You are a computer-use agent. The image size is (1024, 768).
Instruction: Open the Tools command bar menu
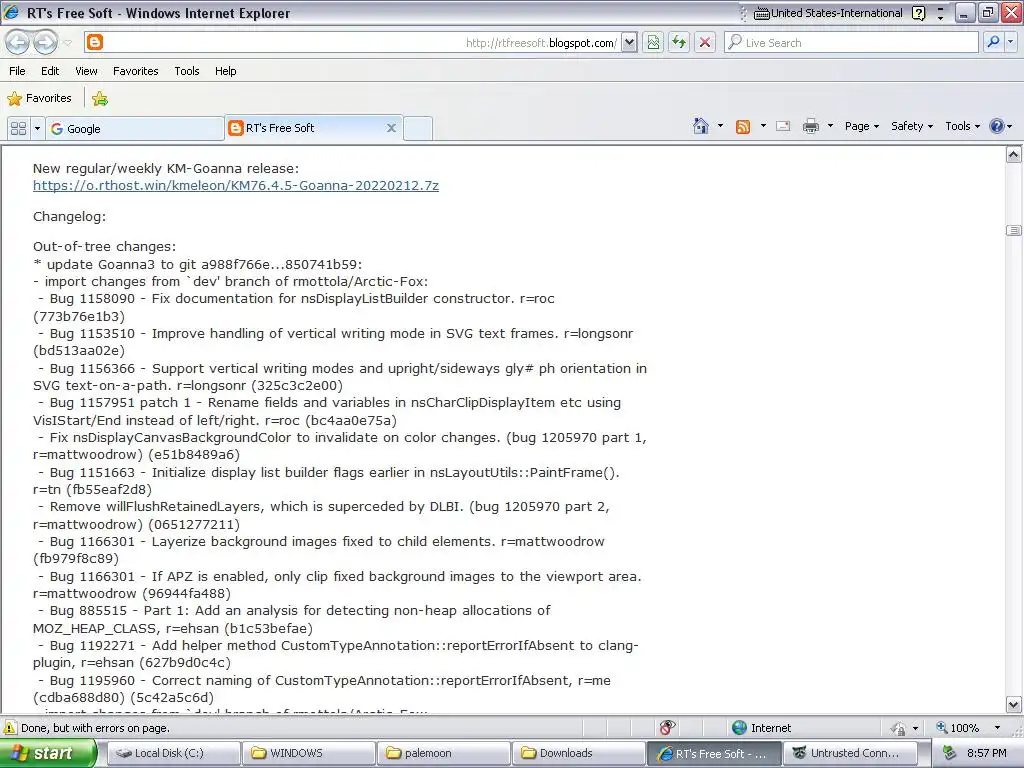coord(963,126)
